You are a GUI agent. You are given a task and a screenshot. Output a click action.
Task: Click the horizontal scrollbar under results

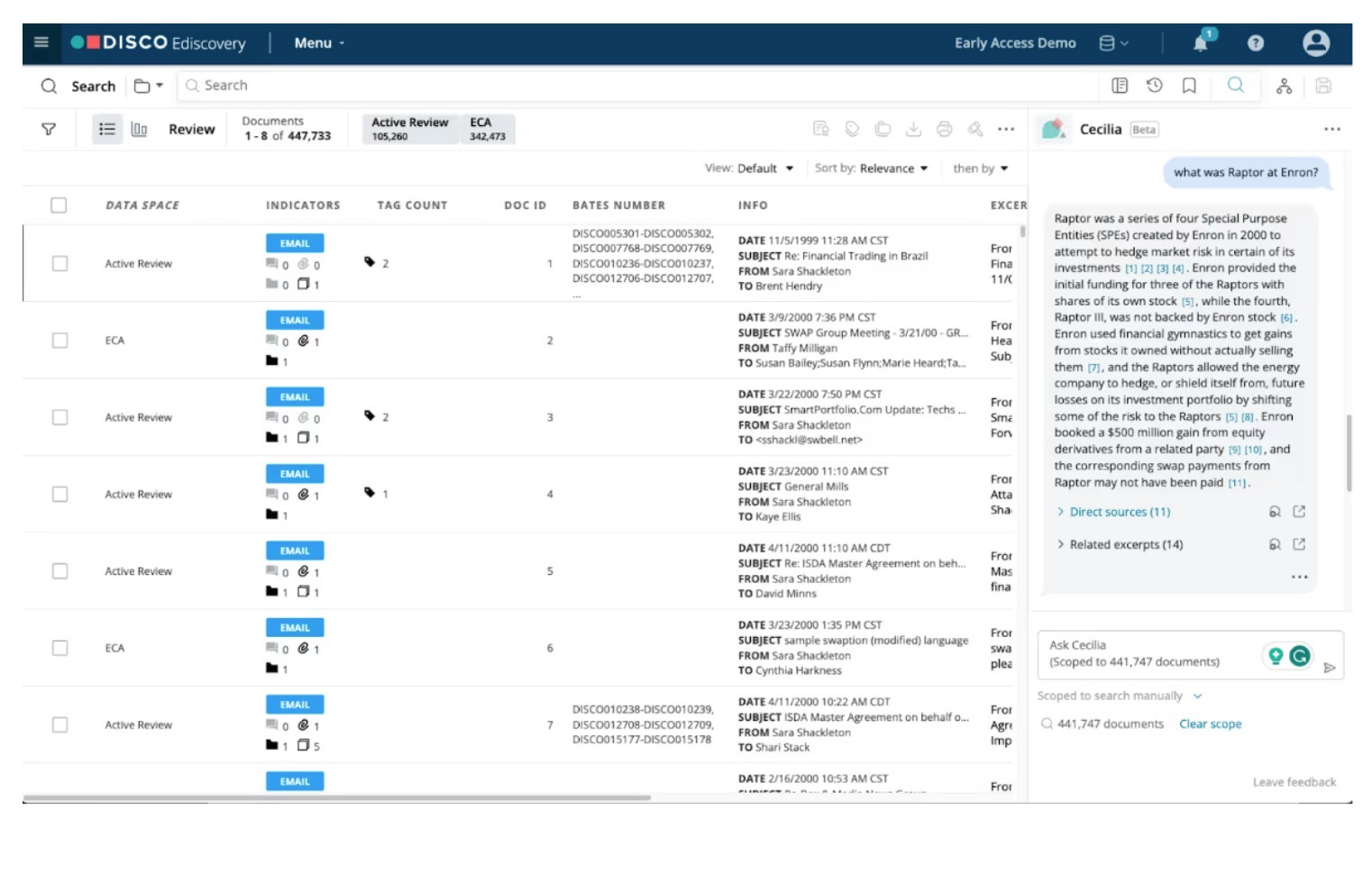click(x=336, y=797)
